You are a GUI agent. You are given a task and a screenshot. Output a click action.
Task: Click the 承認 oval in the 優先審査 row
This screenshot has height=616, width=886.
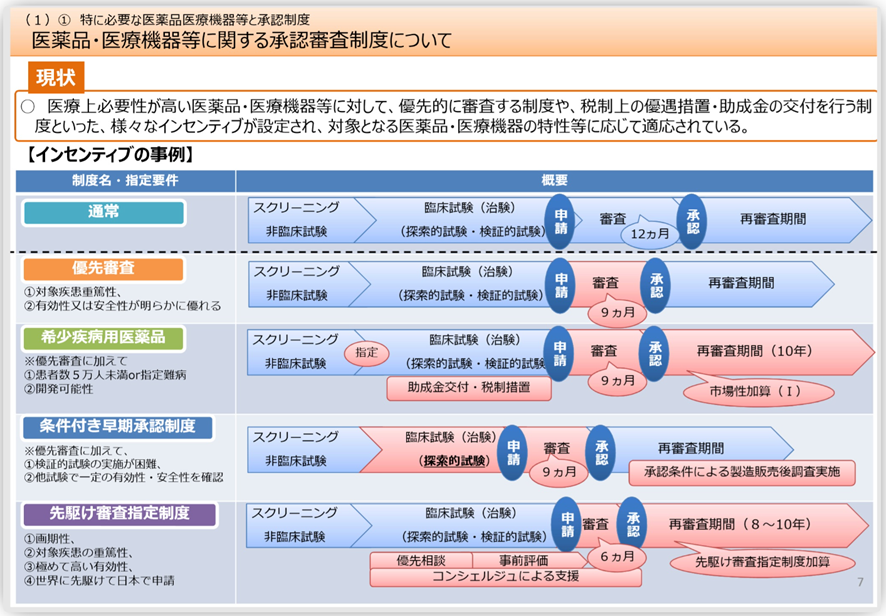point(655,285)
